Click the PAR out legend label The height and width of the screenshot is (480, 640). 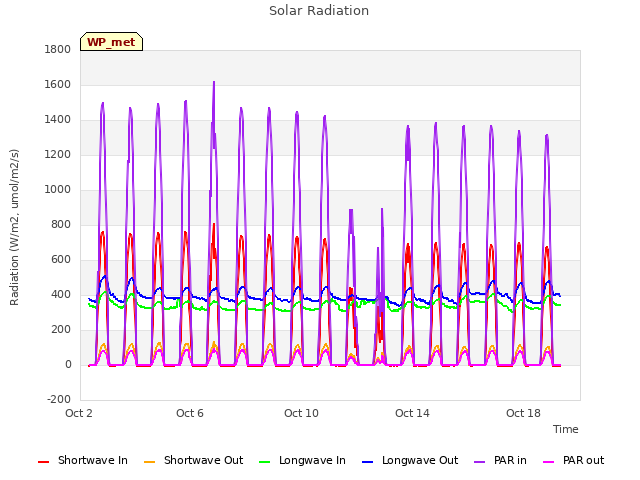tap(583, 460)
